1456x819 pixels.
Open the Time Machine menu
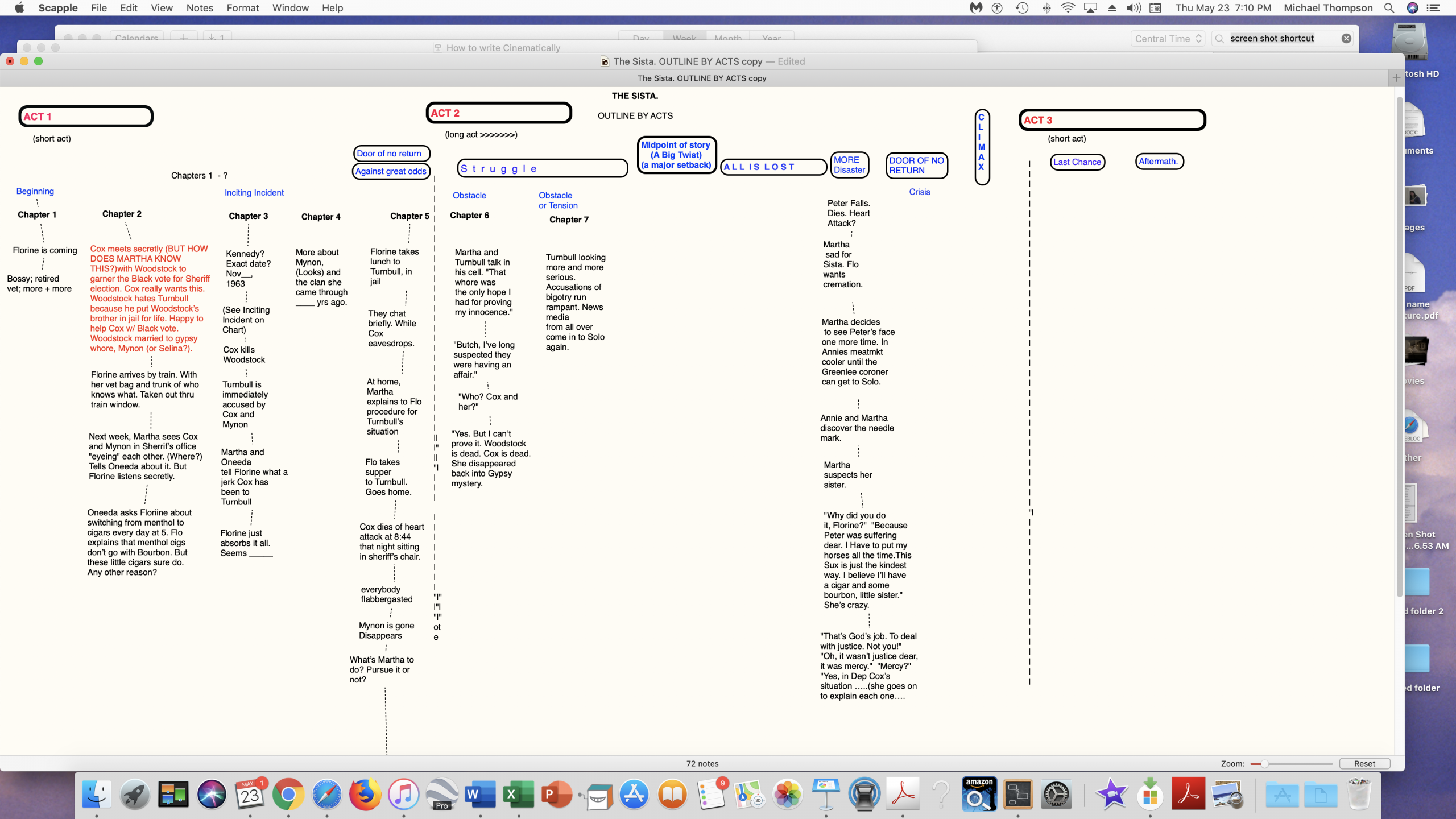(x=1022, y=8)
